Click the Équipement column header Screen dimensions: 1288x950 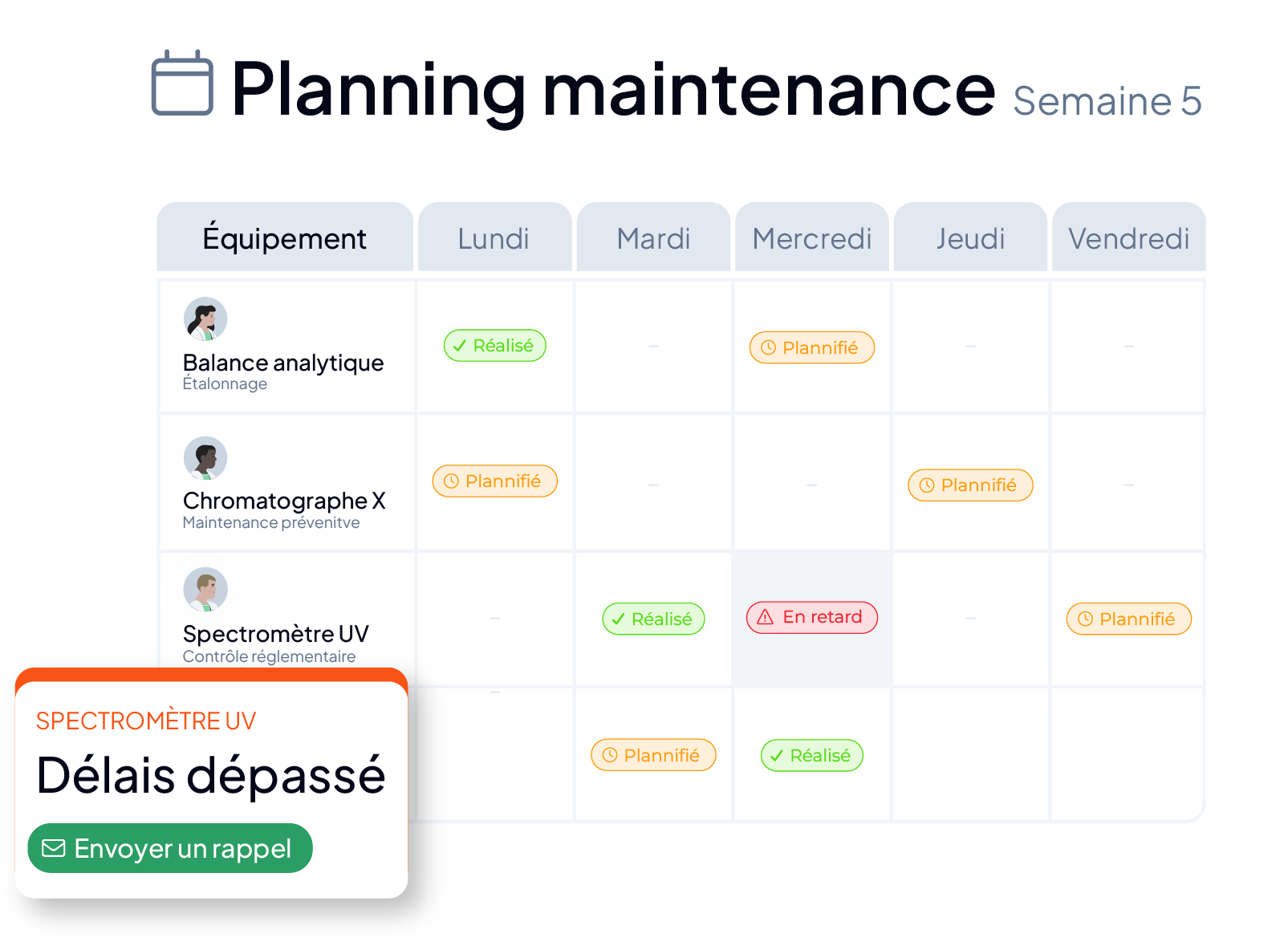(285, 237)
